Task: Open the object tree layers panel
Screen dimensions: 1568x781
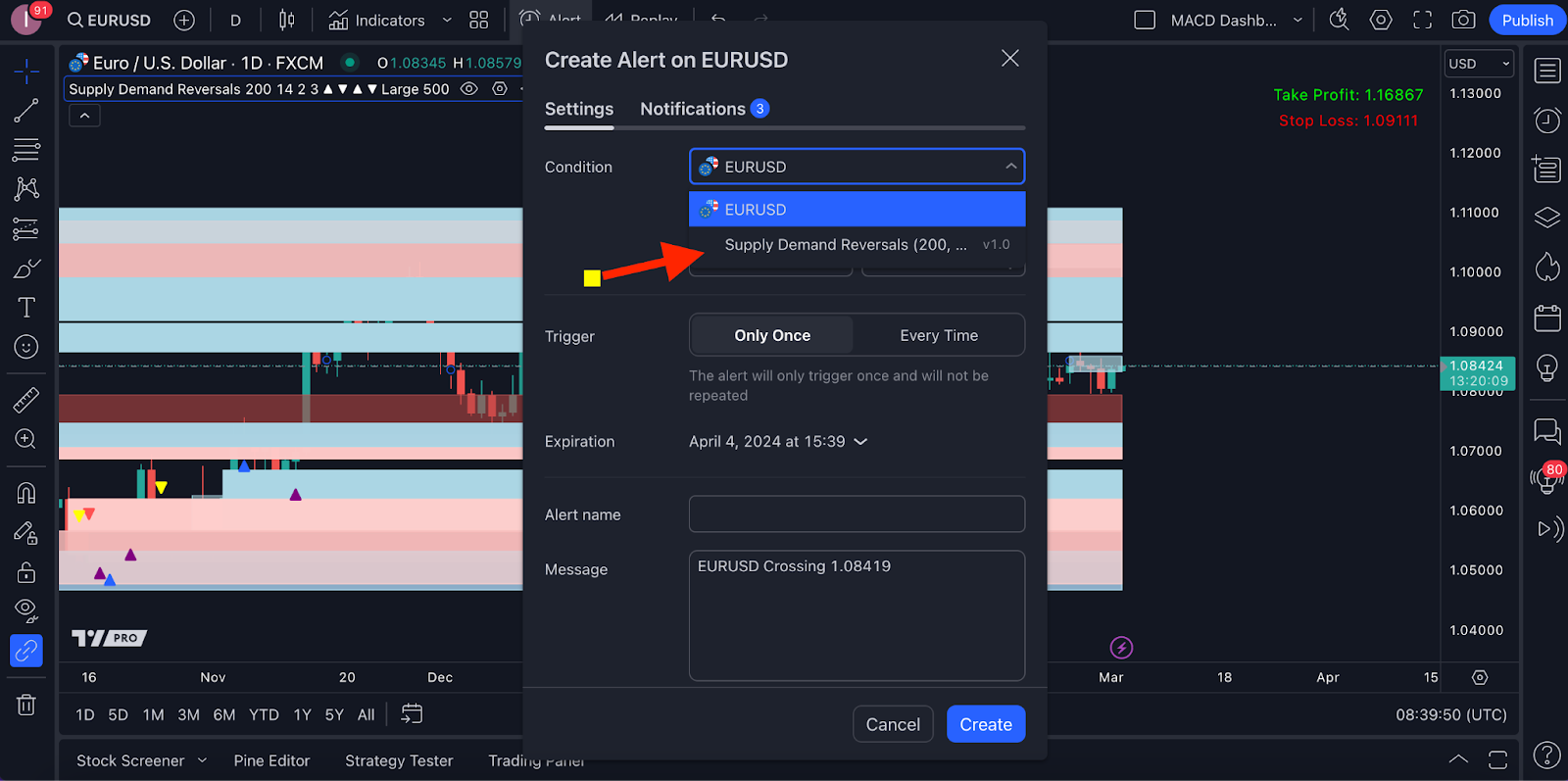Action: pyautogui.click(x=1547, y=217)
